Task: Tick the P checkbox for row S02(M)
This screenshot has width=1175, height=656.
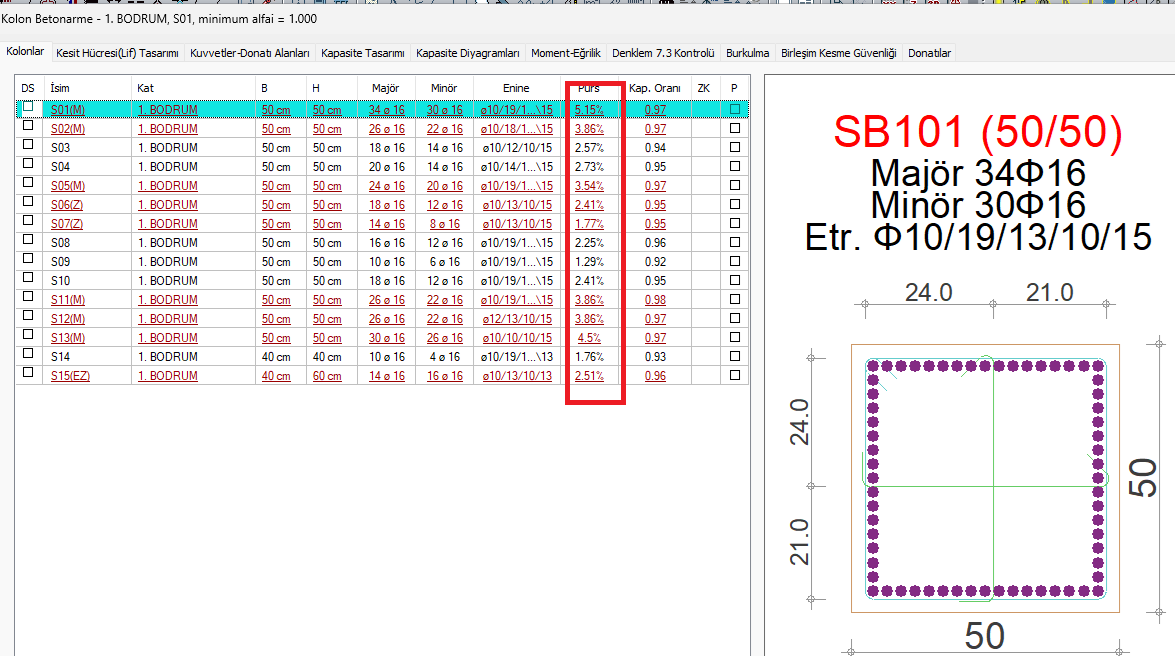Action: [x=734, y=128]
